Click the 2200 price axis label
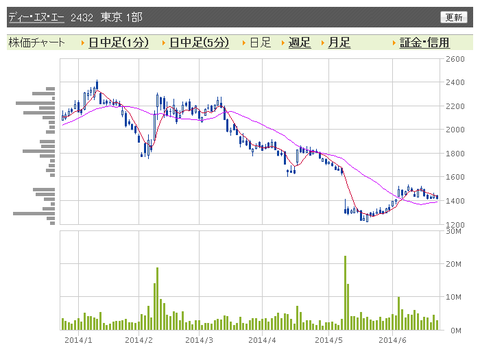This screenshot has width=480, height=360. tap(455, 106)
